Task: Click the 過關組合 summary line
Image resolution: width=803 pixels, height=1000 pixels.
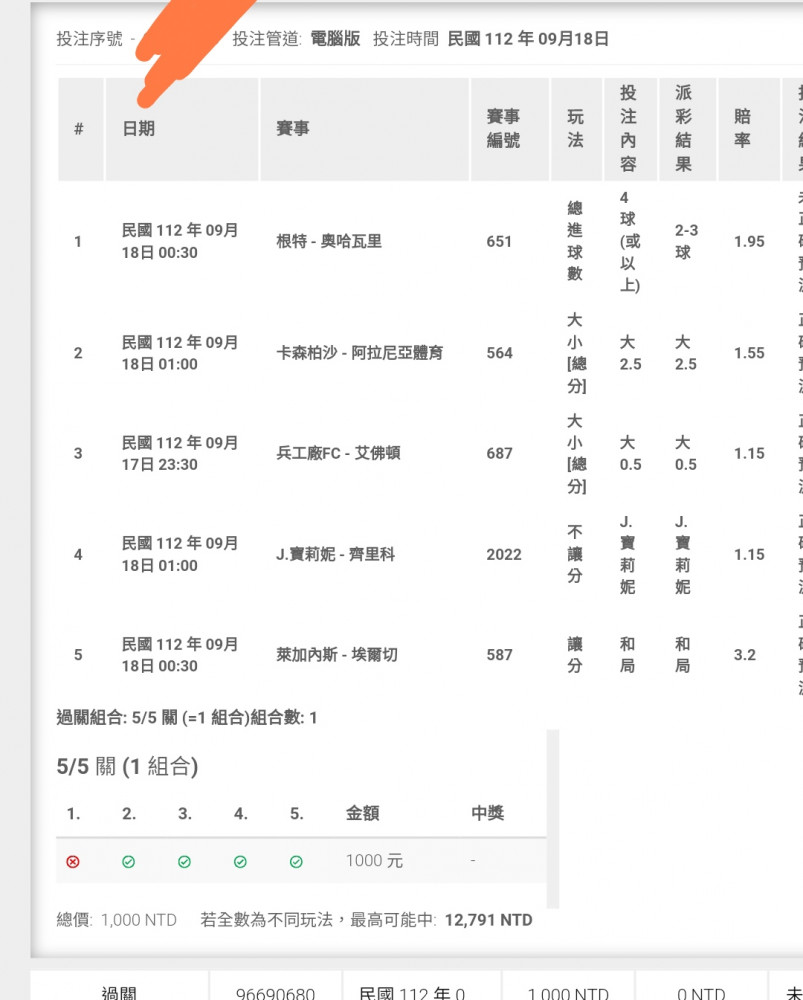Action: [x=187, y=718]
